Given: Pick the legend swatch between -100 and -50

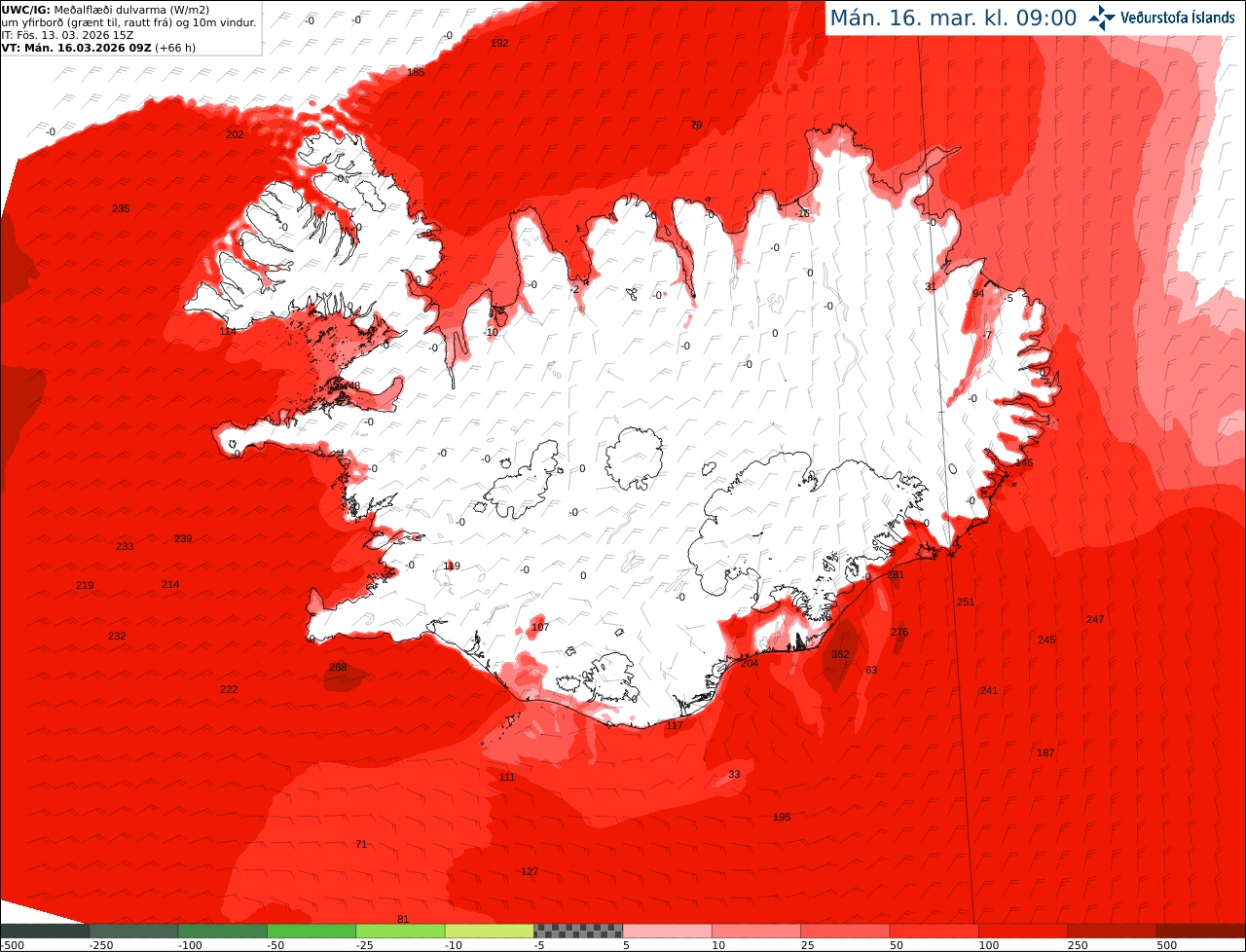Looking at the screenshot, I should (223, 931).
